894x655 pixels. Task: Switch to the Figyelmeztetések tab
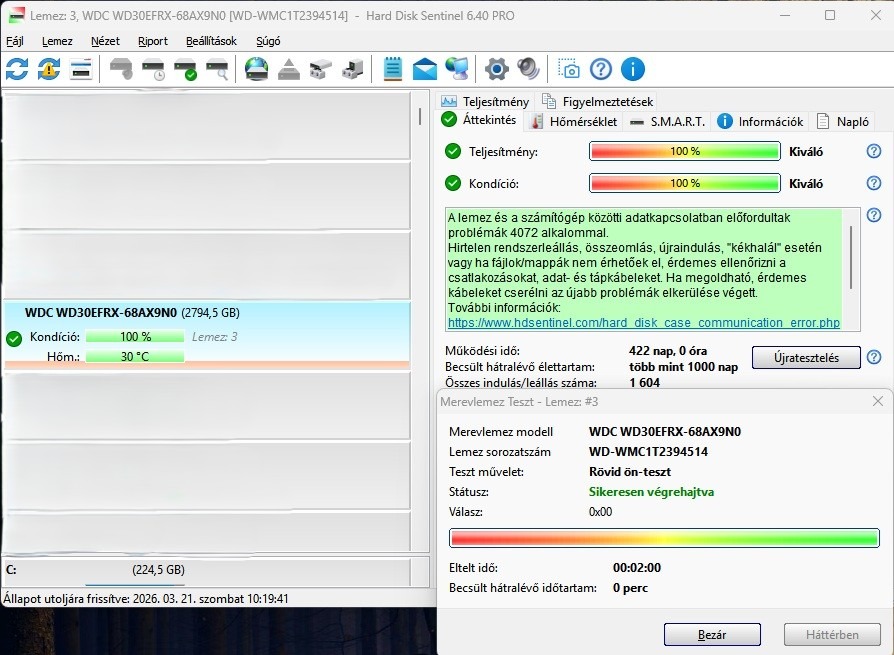pyautogui.click(x=598, y=101)
